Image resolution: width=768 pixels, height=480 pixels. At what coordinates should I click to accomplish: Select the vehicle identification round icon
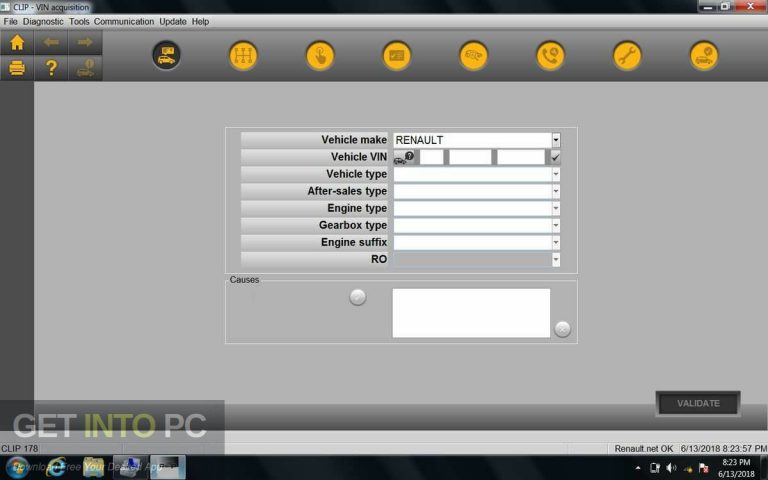(167, 56)
